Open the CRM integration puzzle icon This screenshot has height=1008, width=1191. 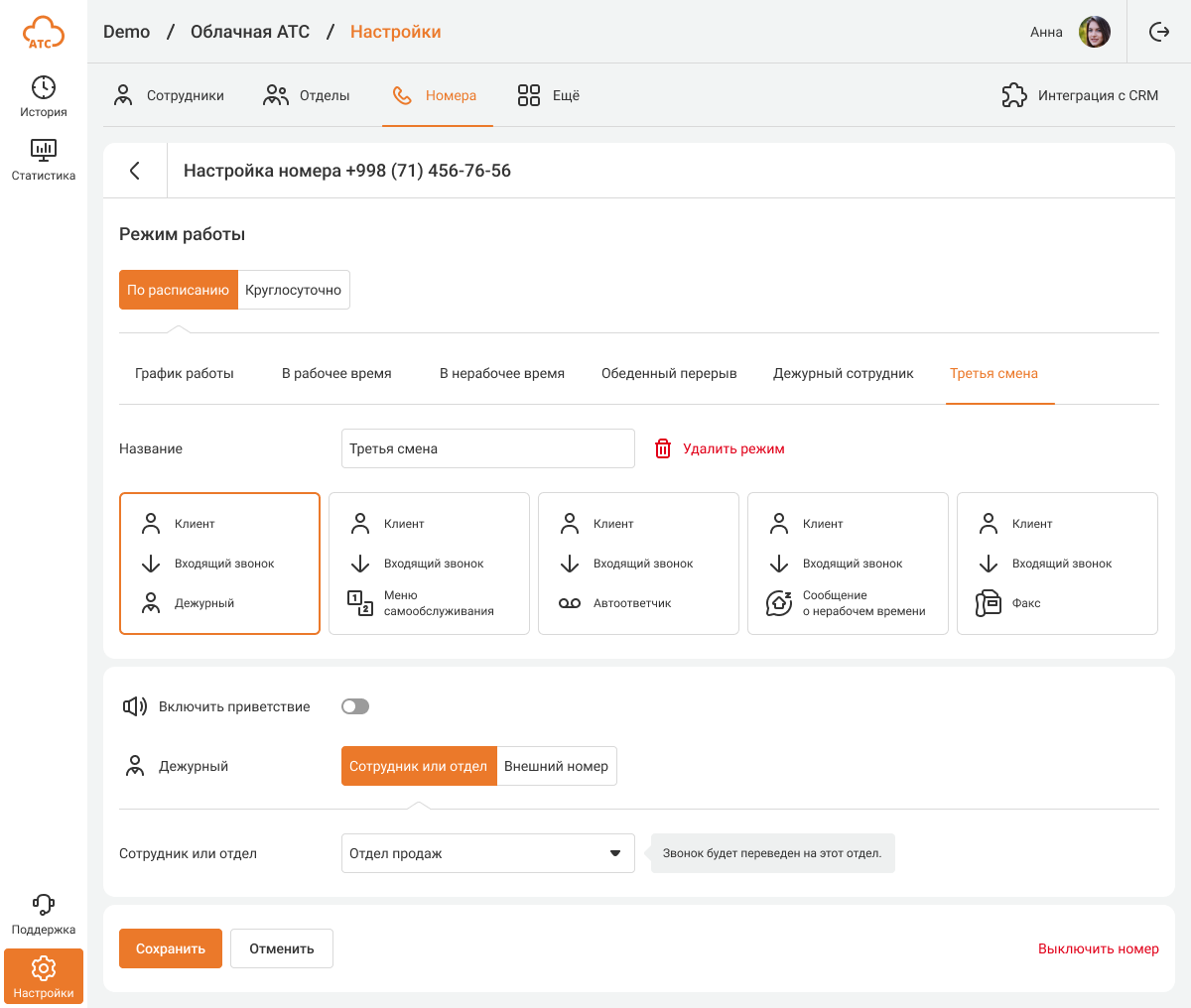click(1014, 95)
